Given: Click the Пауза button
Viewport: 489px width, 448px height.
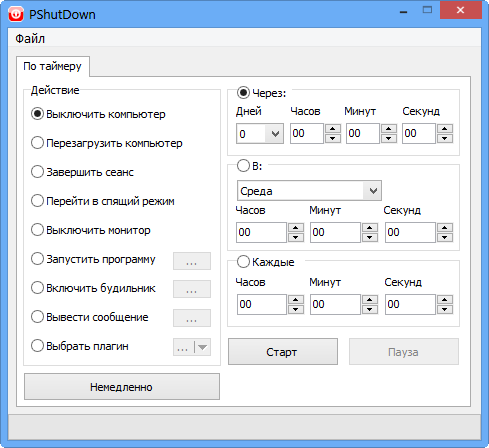Looking at the screenshot, I should pyautogui.click(x=404, y=352).
